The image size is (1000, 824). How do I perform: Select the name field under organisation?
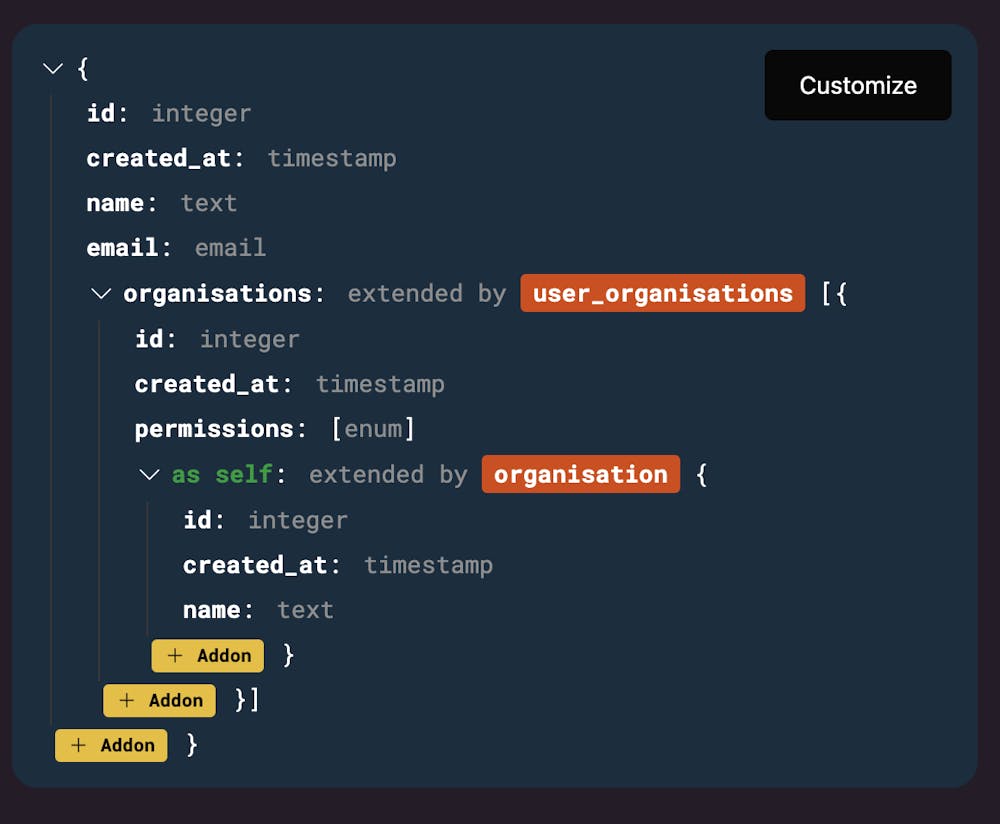pyautogui.click(x=211, y=610)
